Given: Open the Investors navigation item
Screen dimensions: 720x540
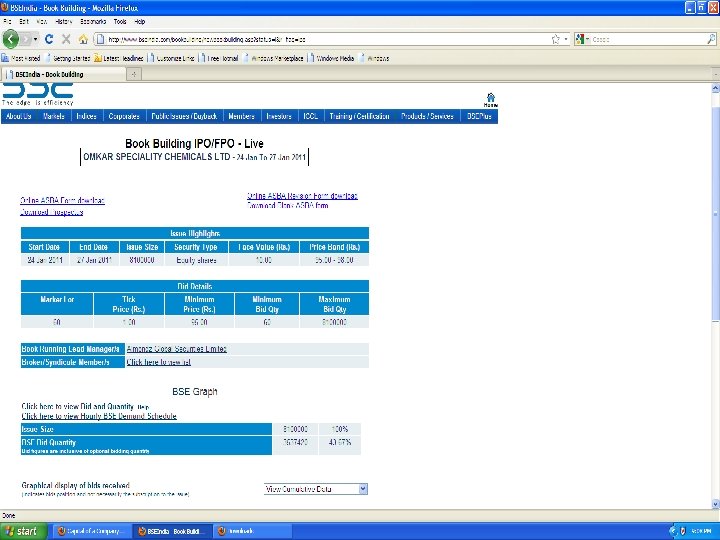Looking at the screenshot, I should [x=279, y=116].
